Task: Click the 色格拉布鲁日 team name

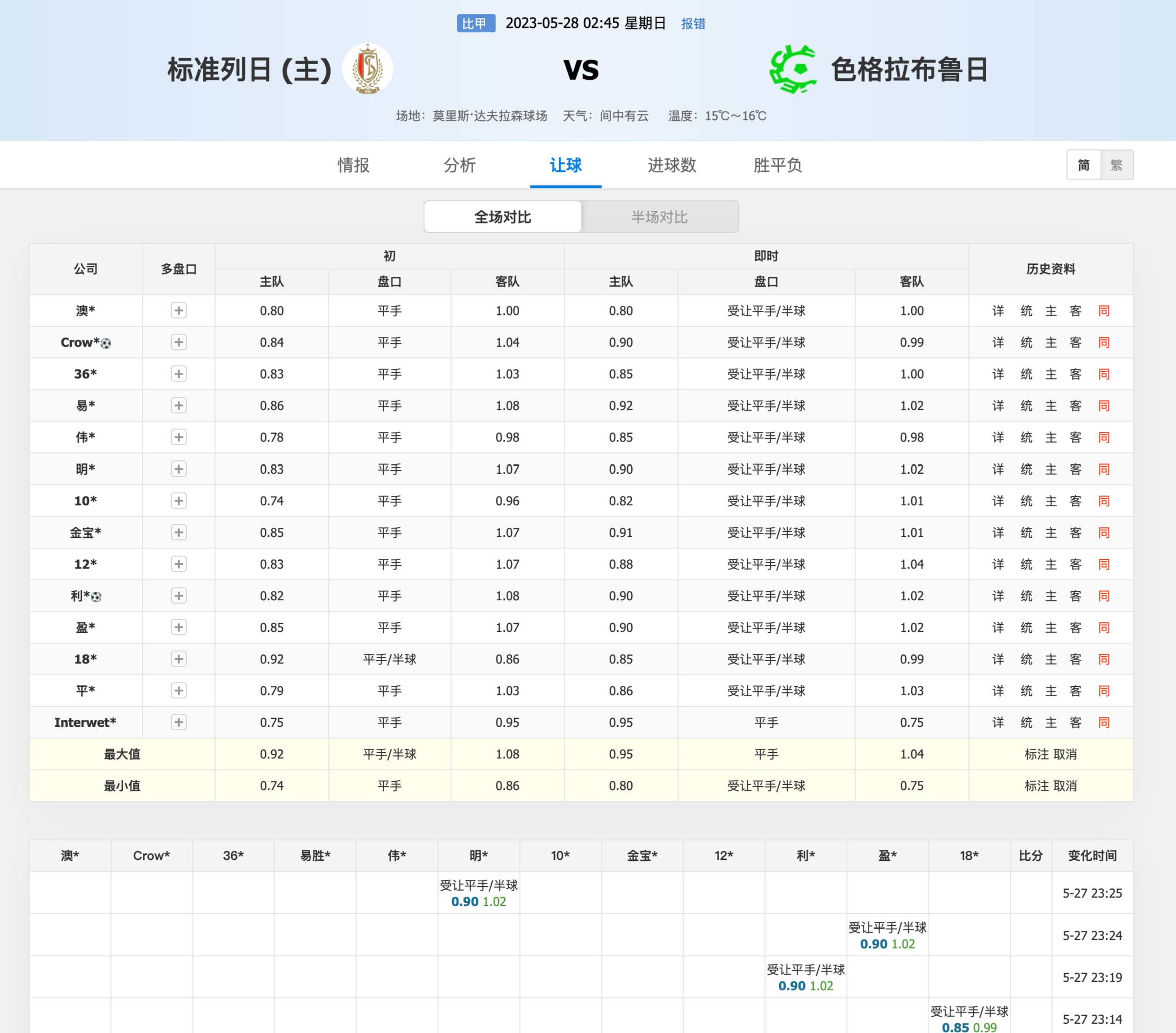Action: pyautogui.click(x=909, y=70)
